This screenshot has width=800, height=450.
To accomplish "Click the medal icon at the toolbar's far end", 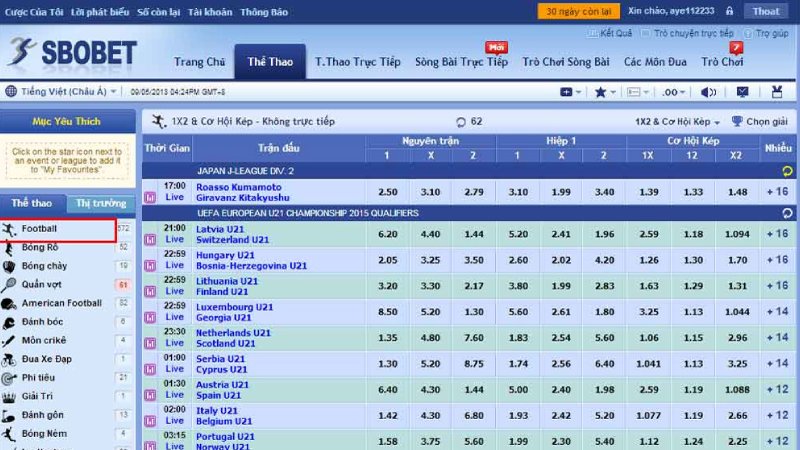I will pyautogui.click(x=777, y=92).
